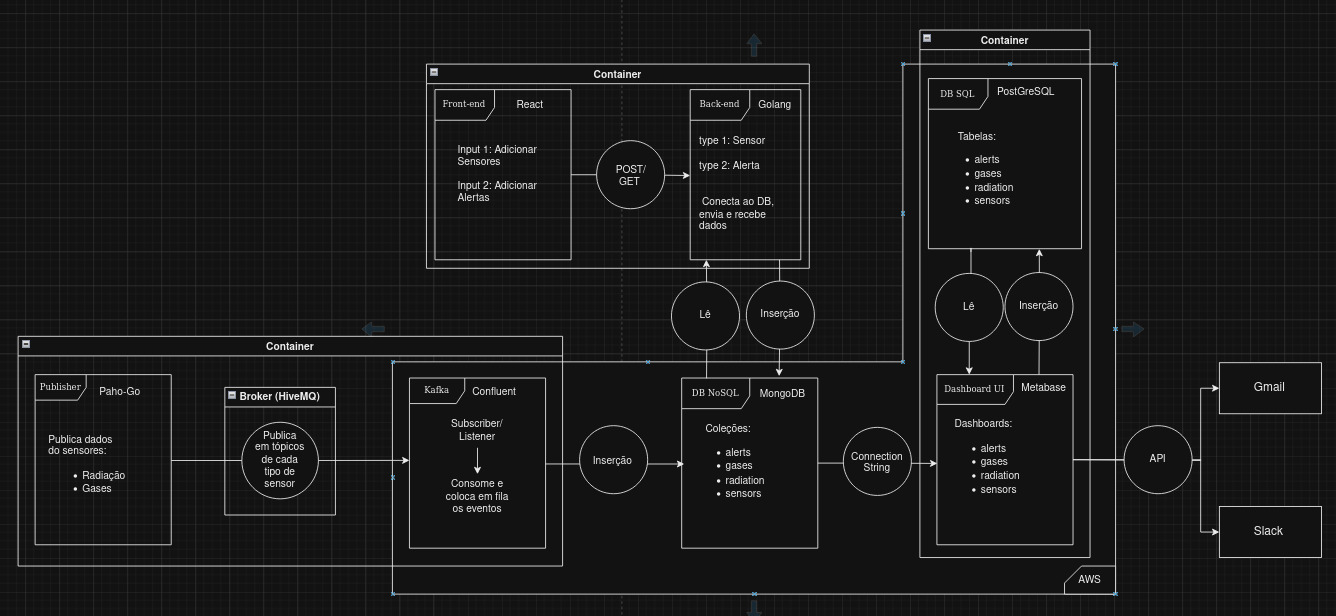Select the AWS label tab
The image size is (1336, 616).
click(x=1089, y=578)
